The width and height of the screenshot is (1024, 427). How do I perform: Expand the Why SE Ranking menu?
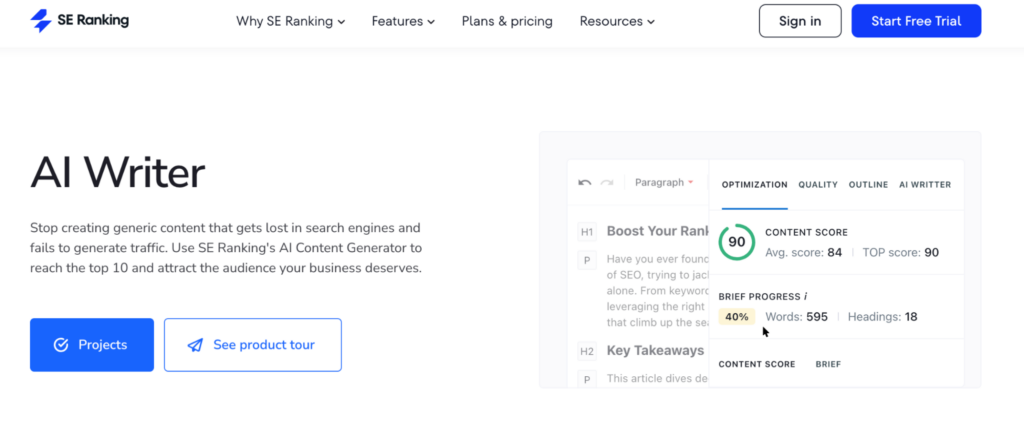tap(290, 21)
